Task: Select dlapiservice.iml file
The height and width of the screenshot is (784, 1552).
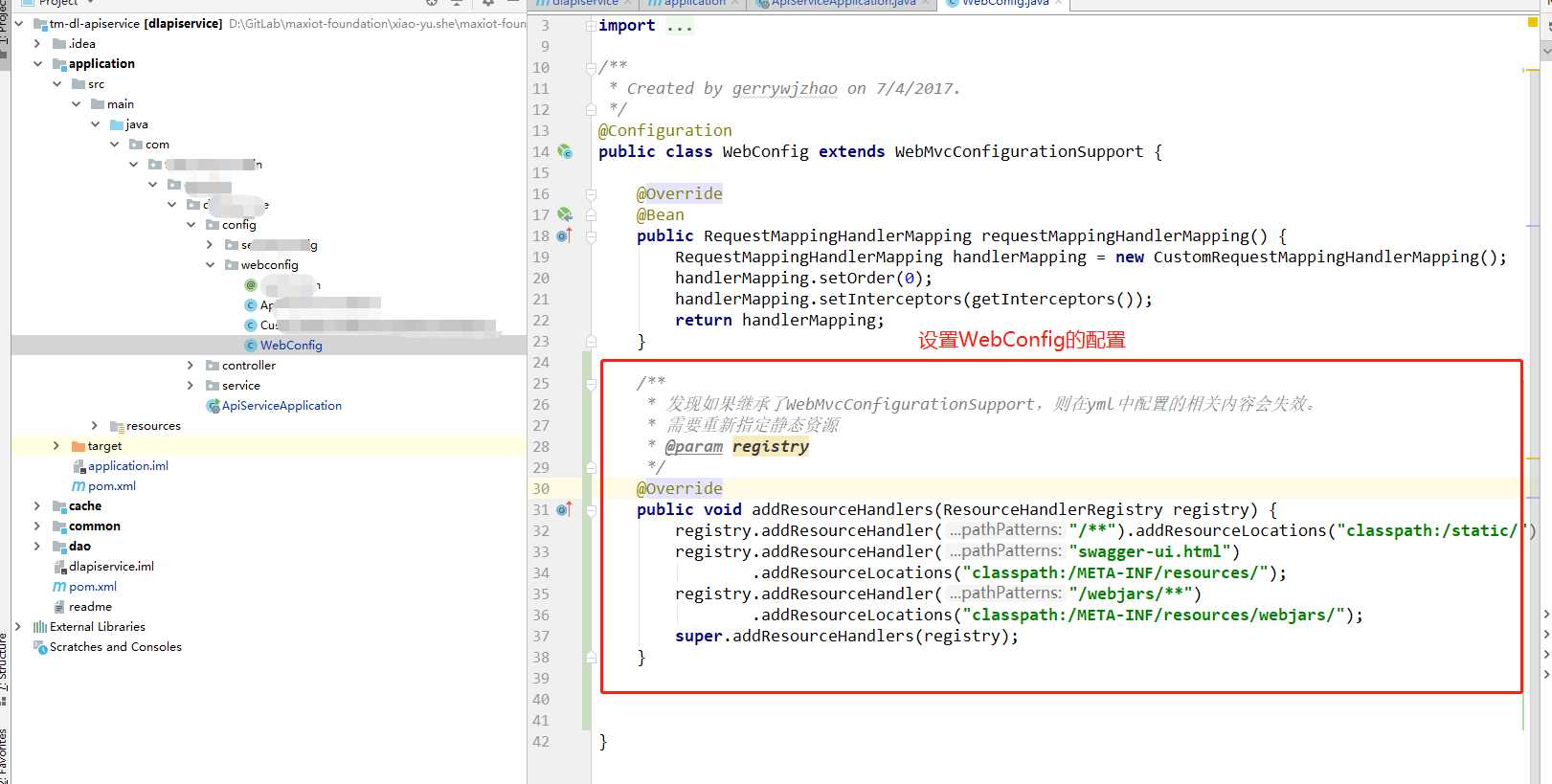Action: click(111, 567)
